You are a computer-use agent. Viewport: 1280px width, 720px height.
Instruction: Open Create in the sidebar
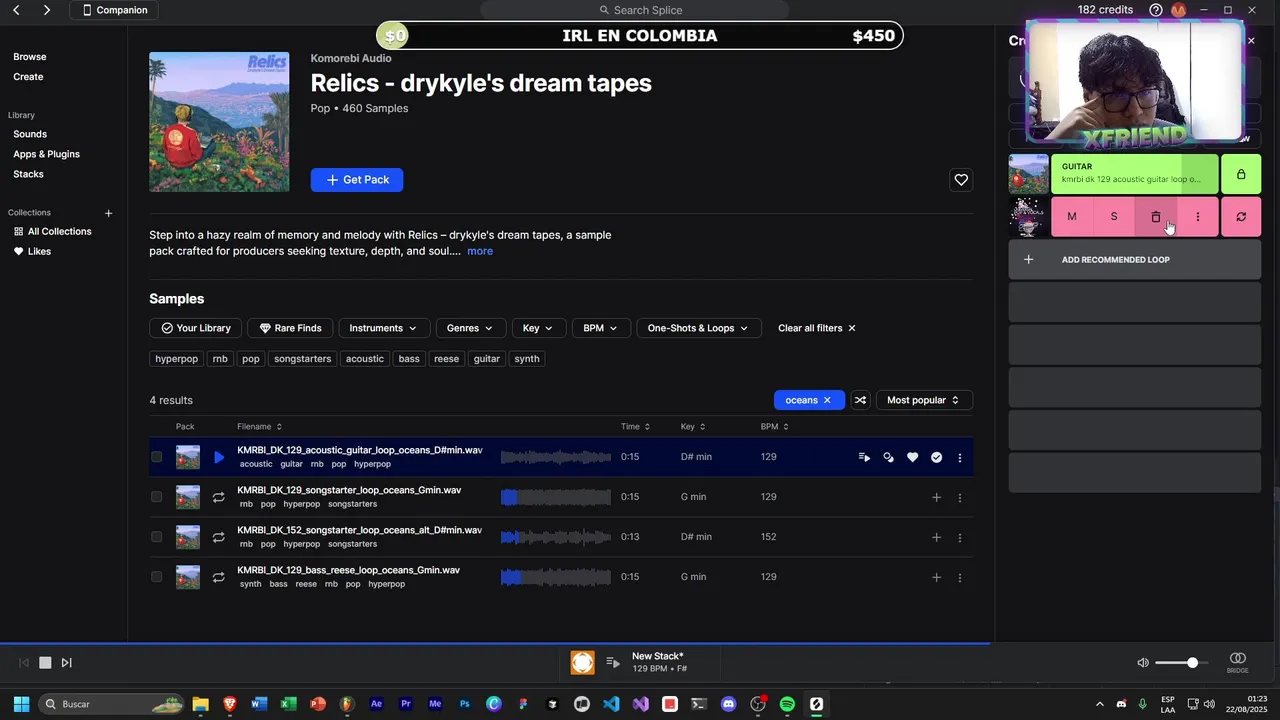point(28,77)
